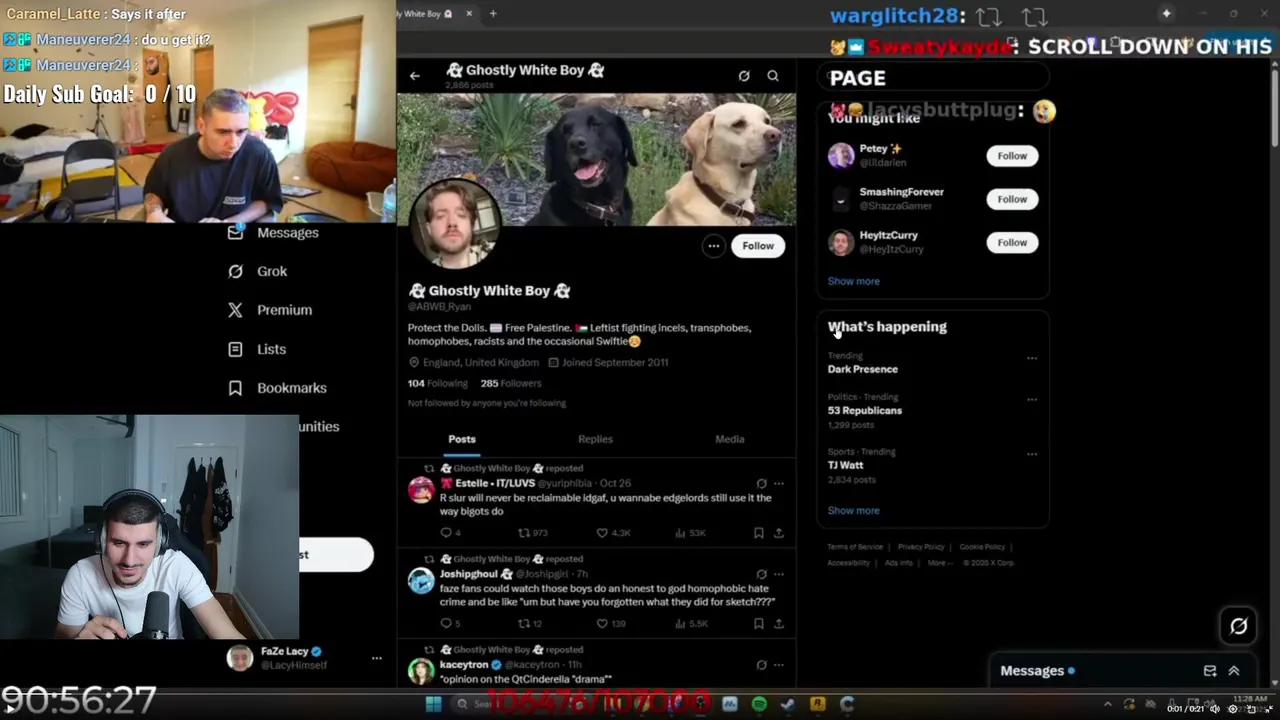Image resolution: width=1280 pixels, height=720 pixels.
Task: Open the Privacy Policy footer link
Action: click(921, 547)
